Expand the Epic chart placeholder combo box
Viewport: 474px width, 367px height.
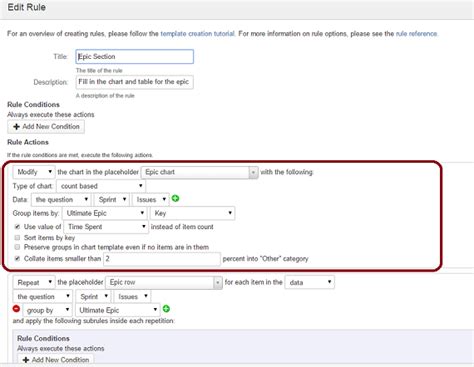pyautogui.click(x=199, y=172)
